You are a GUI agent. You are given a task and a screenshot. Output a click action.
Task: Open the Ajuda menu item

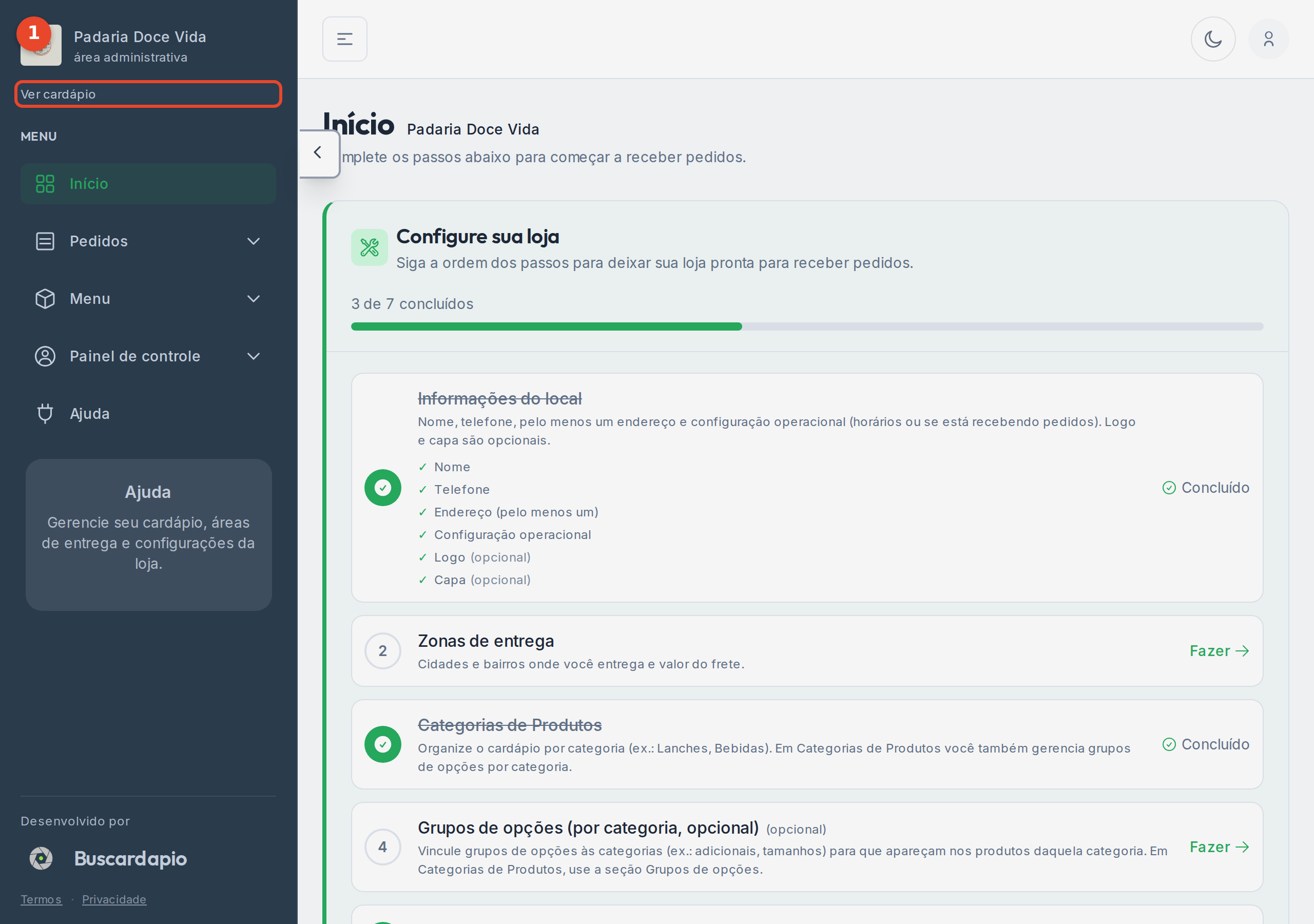(148, 414)
